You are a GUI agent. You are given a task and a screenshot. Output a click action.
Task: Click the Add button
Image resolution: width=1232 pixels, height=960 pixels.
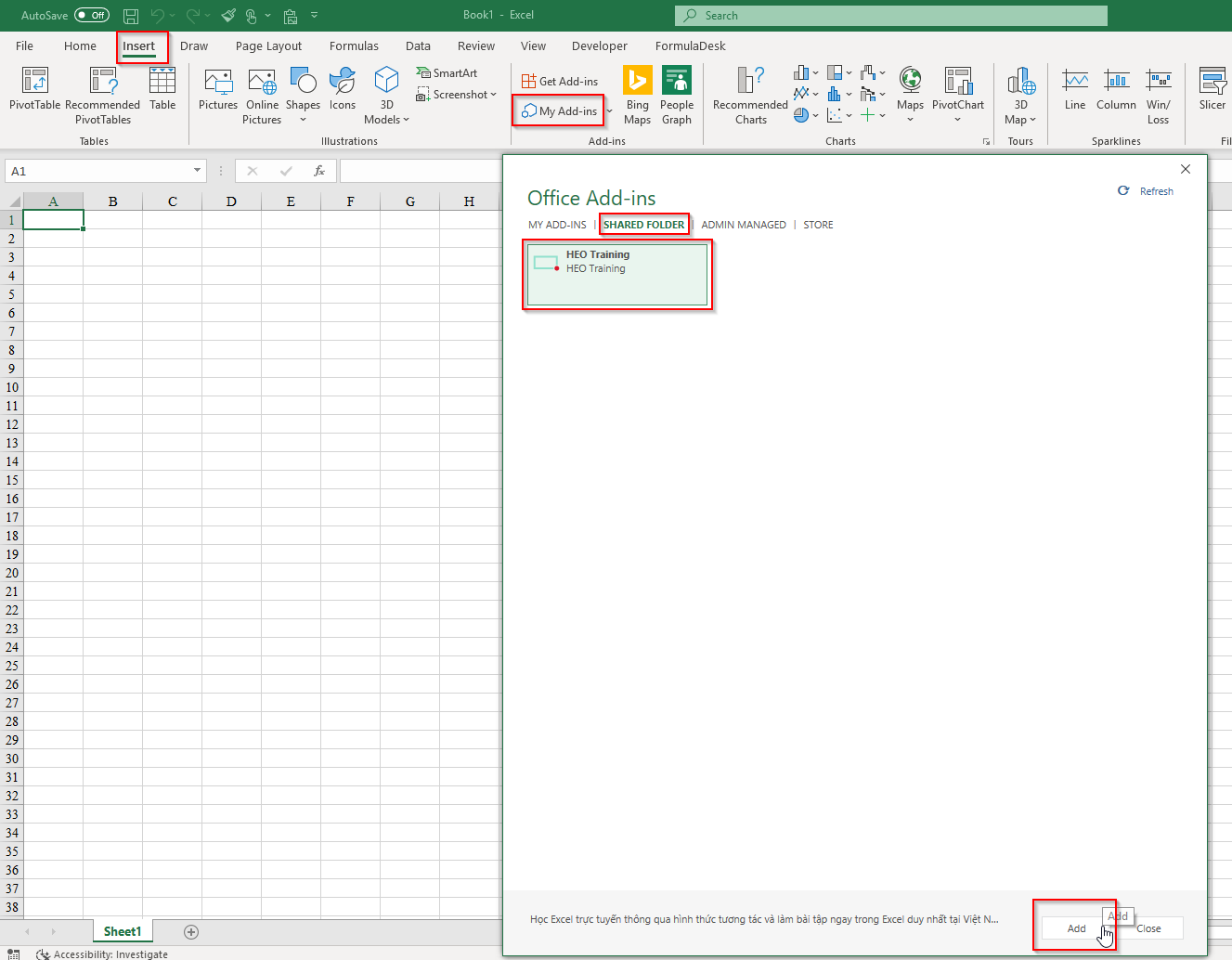(x=1076, y=928)
